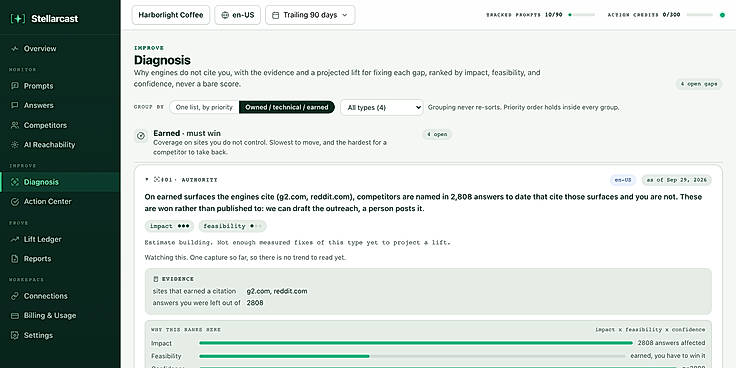Open the AI Reachability page
Screen dimensions: 736x368
click(60, 145)
